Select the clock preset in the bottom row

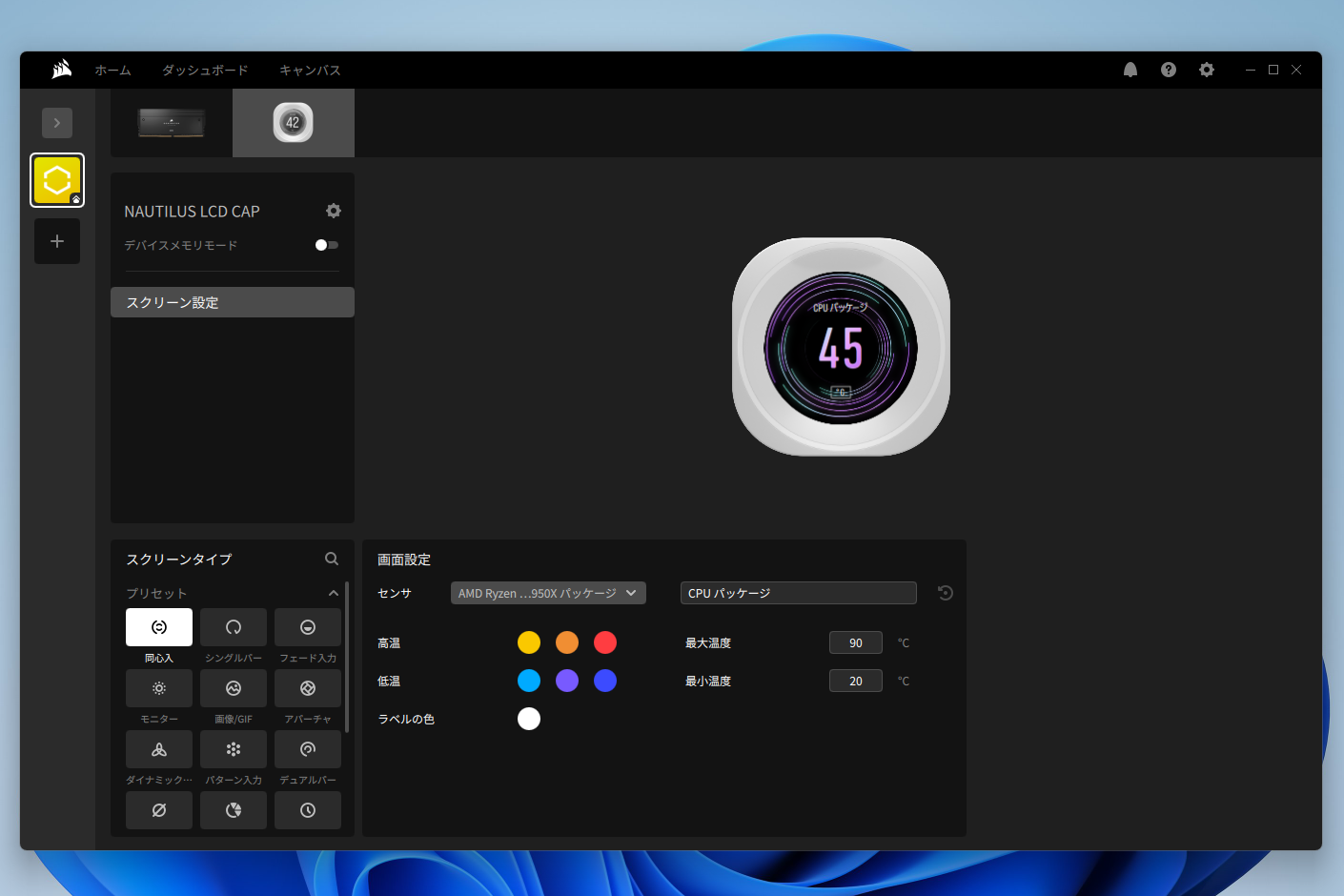coord(308,810)
